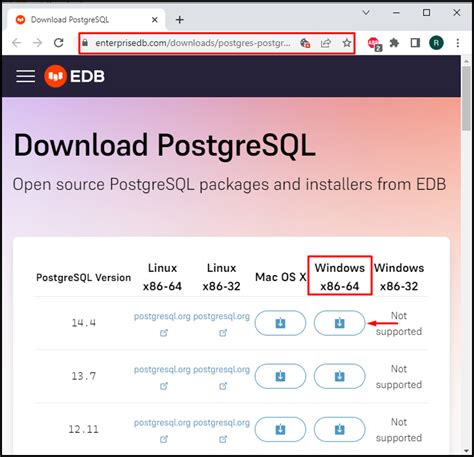Click the Windows x86-32 column header
474x457 pixels.
coord(399,277)
